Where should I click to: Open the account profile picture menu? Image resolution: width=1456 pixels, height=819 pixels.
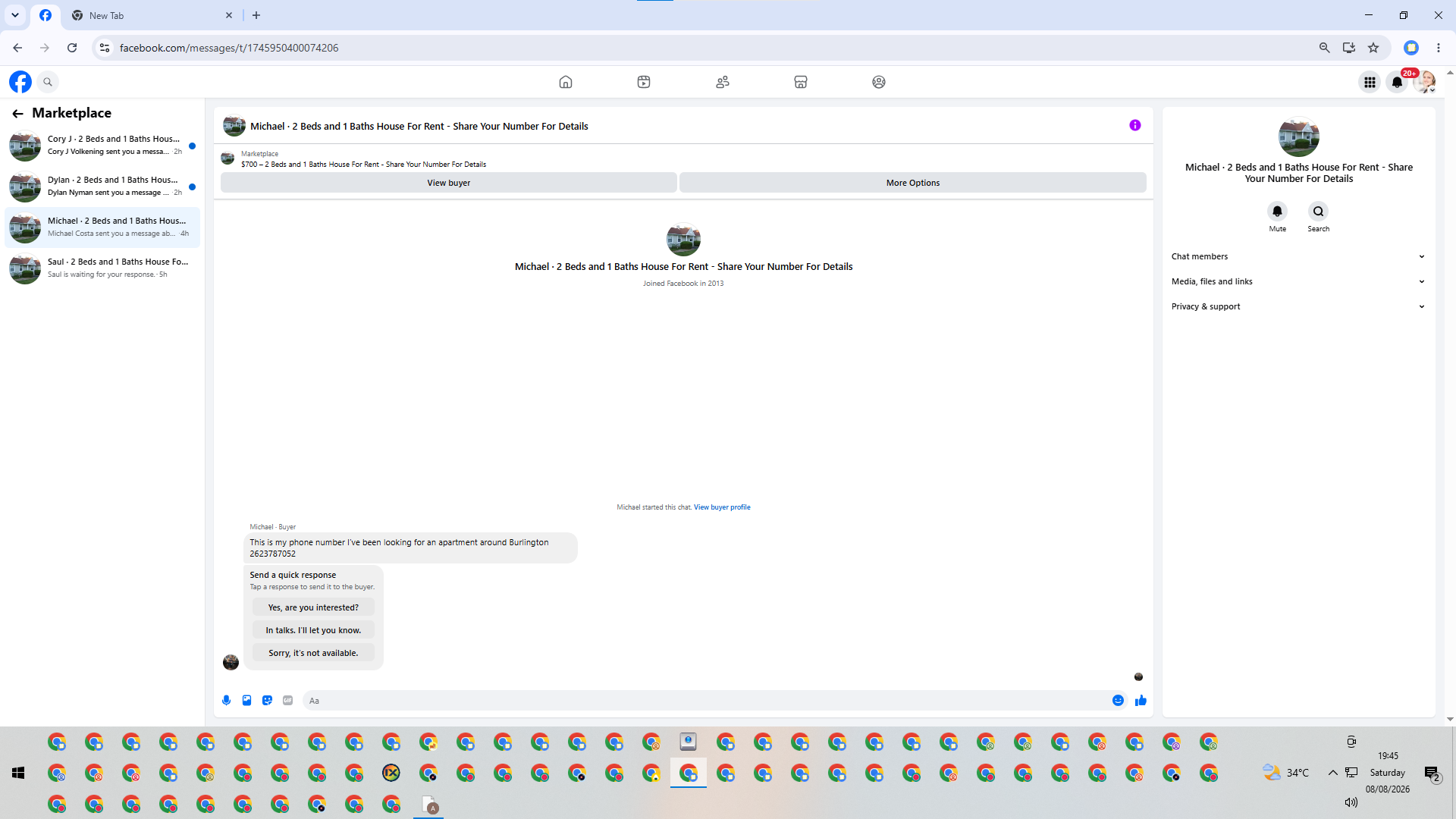1425,82
